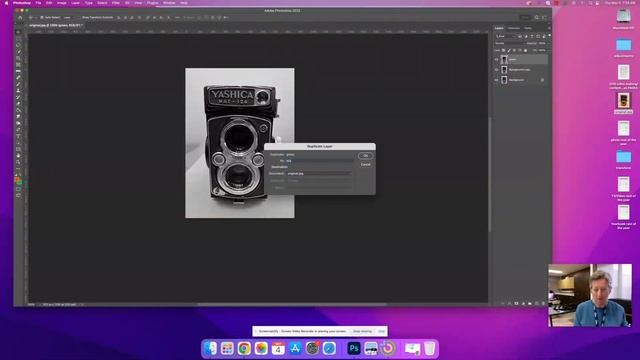The width and height of the screenshot is (640, 360).
Task: Hide the top green layer eye icon
Action: (496, 60)
